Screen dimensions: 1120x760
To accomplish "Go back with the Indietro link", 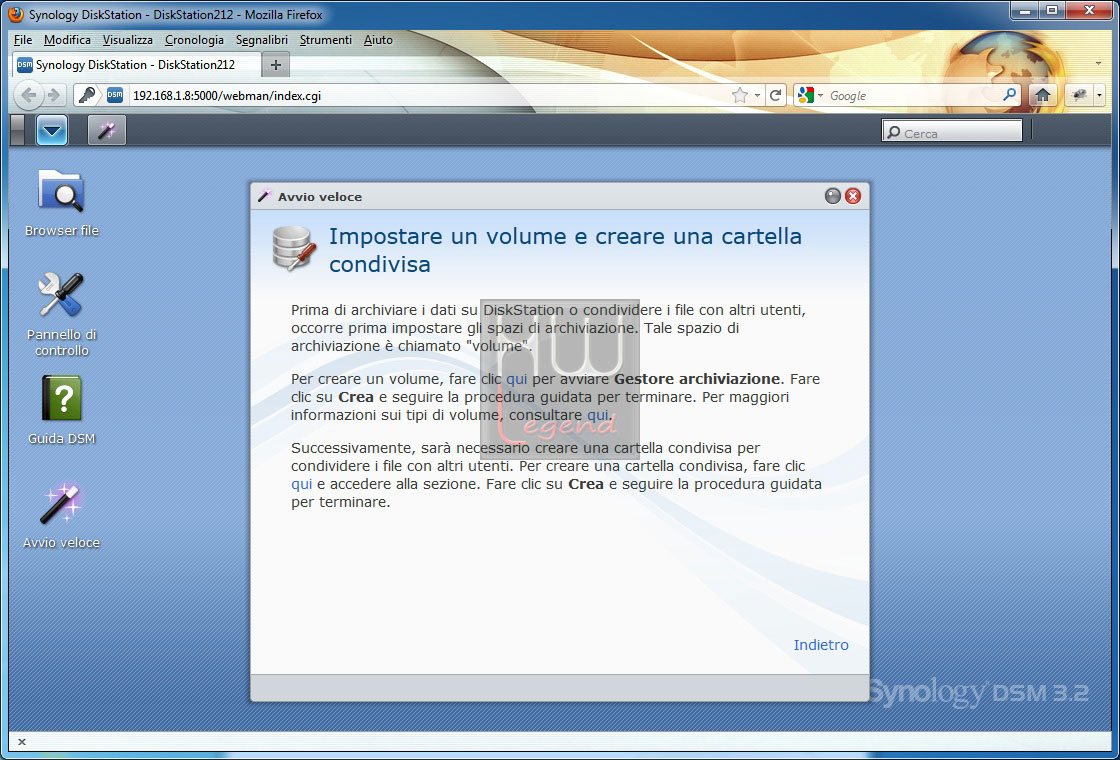I will (x=821, y=645).
